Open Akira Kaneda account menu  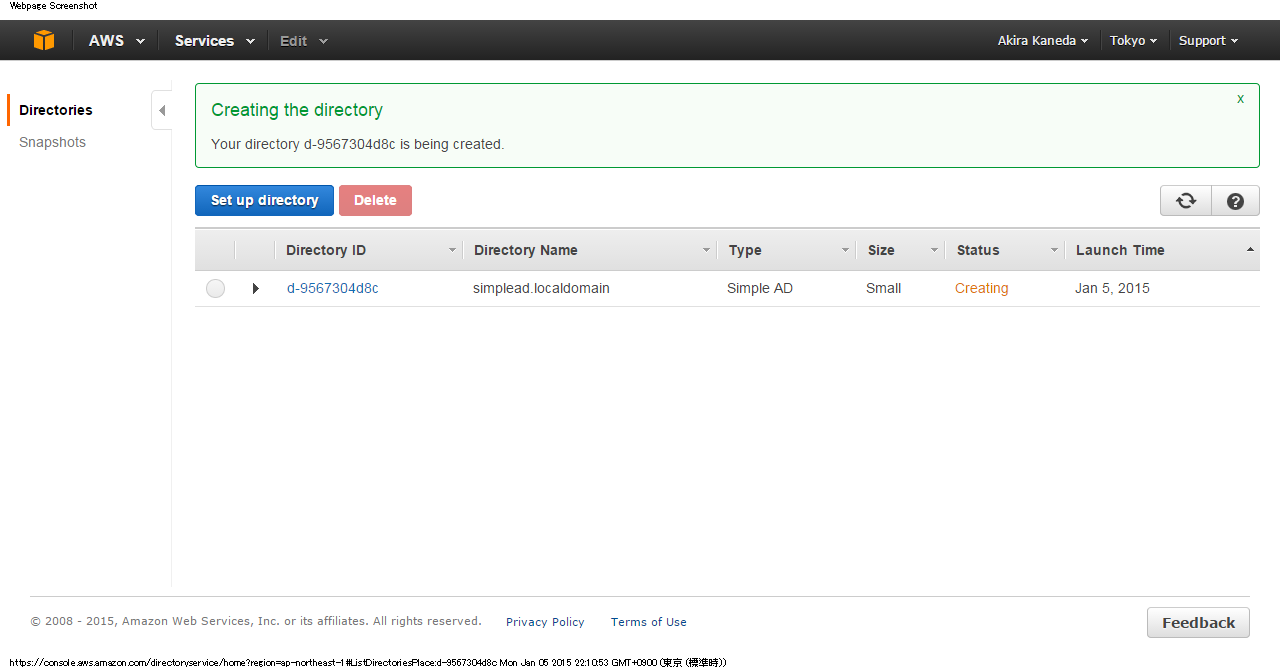(x=1042, y=41)
